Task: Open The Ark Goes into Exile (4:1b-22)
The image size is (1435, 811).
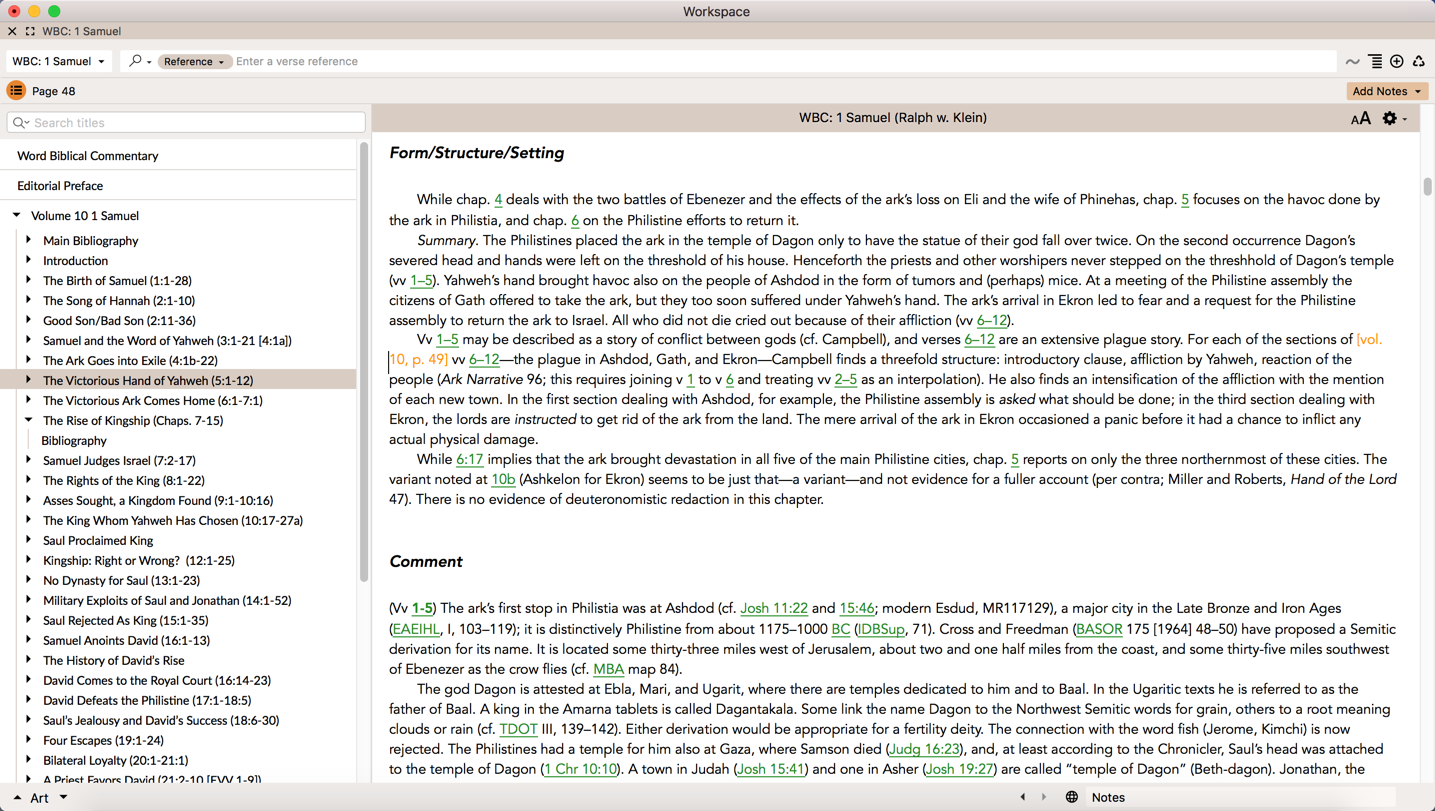Action: point(130,361)
